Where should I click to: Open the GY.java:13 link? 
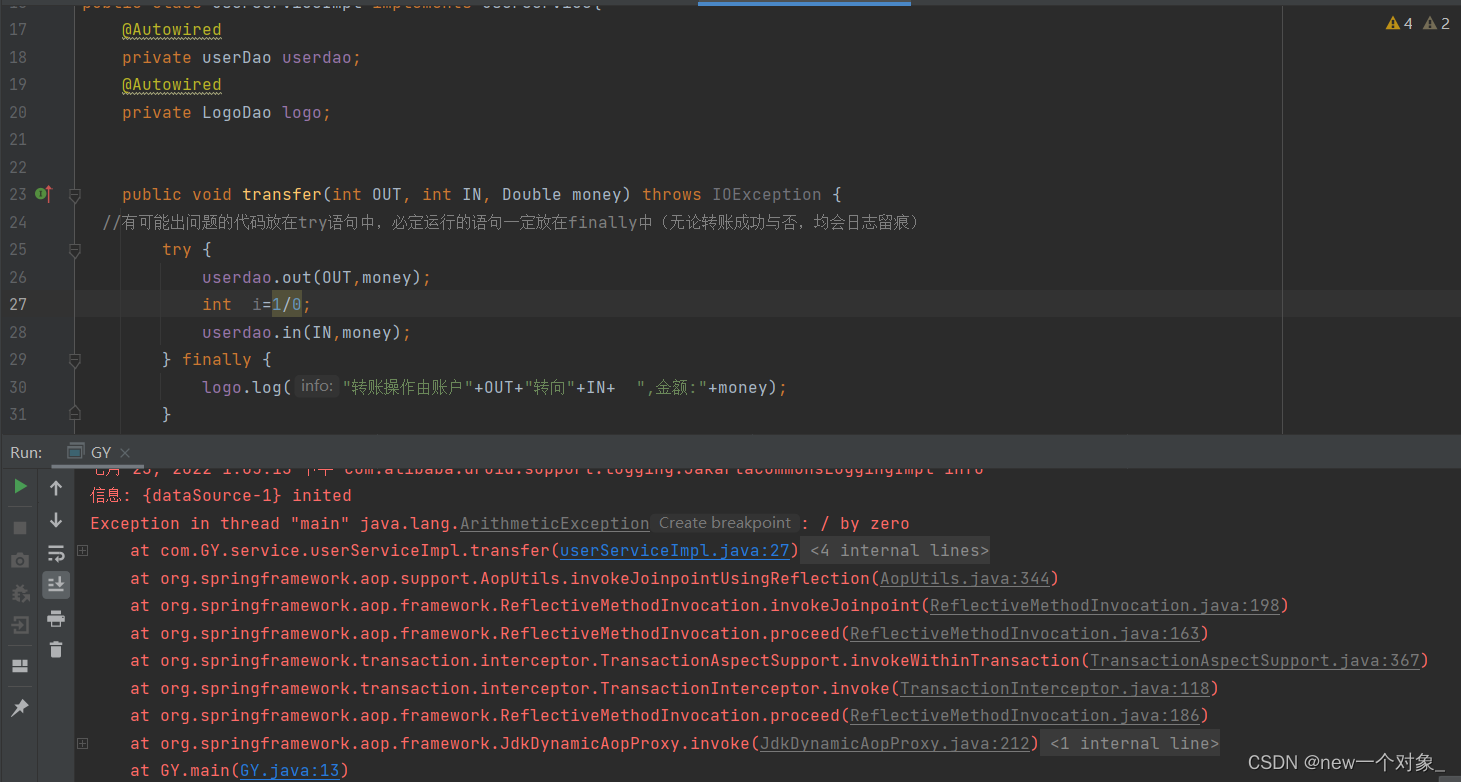[x=289, y=771]
